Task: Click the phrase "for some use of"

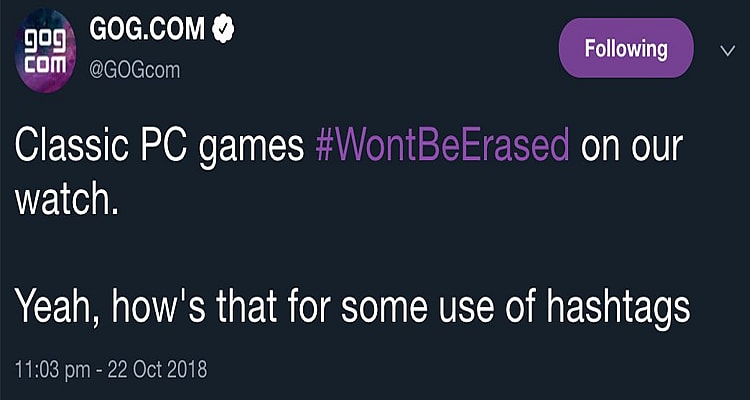Action: tap(425, 306)
